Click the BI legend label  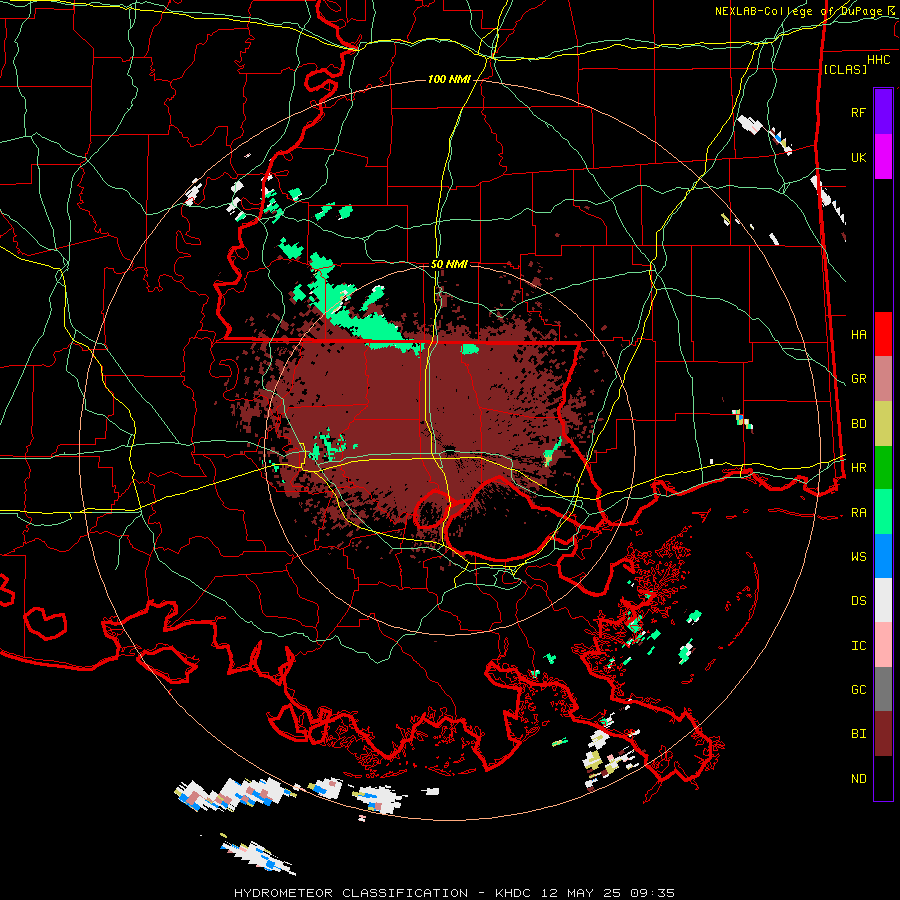(x=858, y=734)
